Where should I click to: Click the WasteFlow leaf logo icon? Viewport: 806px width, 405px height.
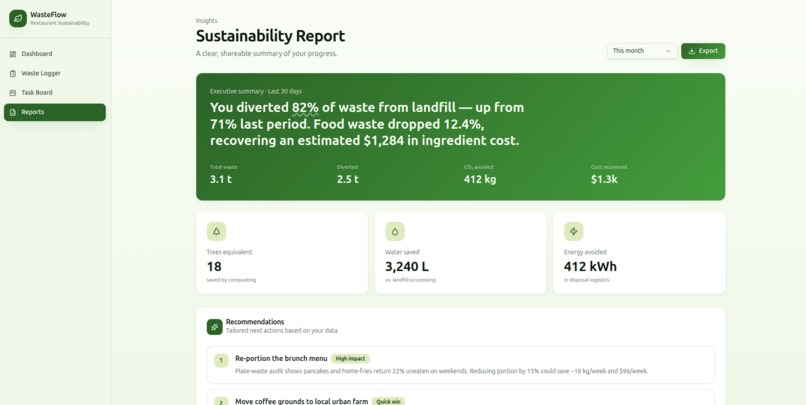18,19
